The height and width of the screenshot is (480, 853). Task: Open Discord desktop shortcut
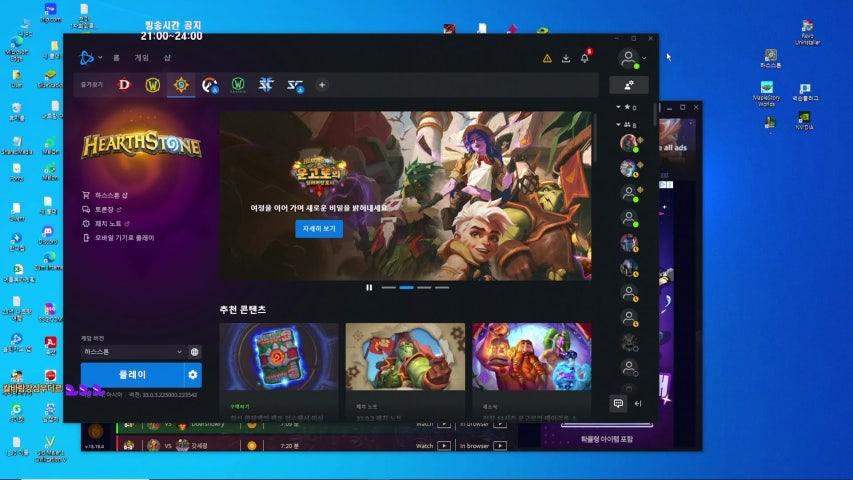pyautogui.click(x=48, y=236)
